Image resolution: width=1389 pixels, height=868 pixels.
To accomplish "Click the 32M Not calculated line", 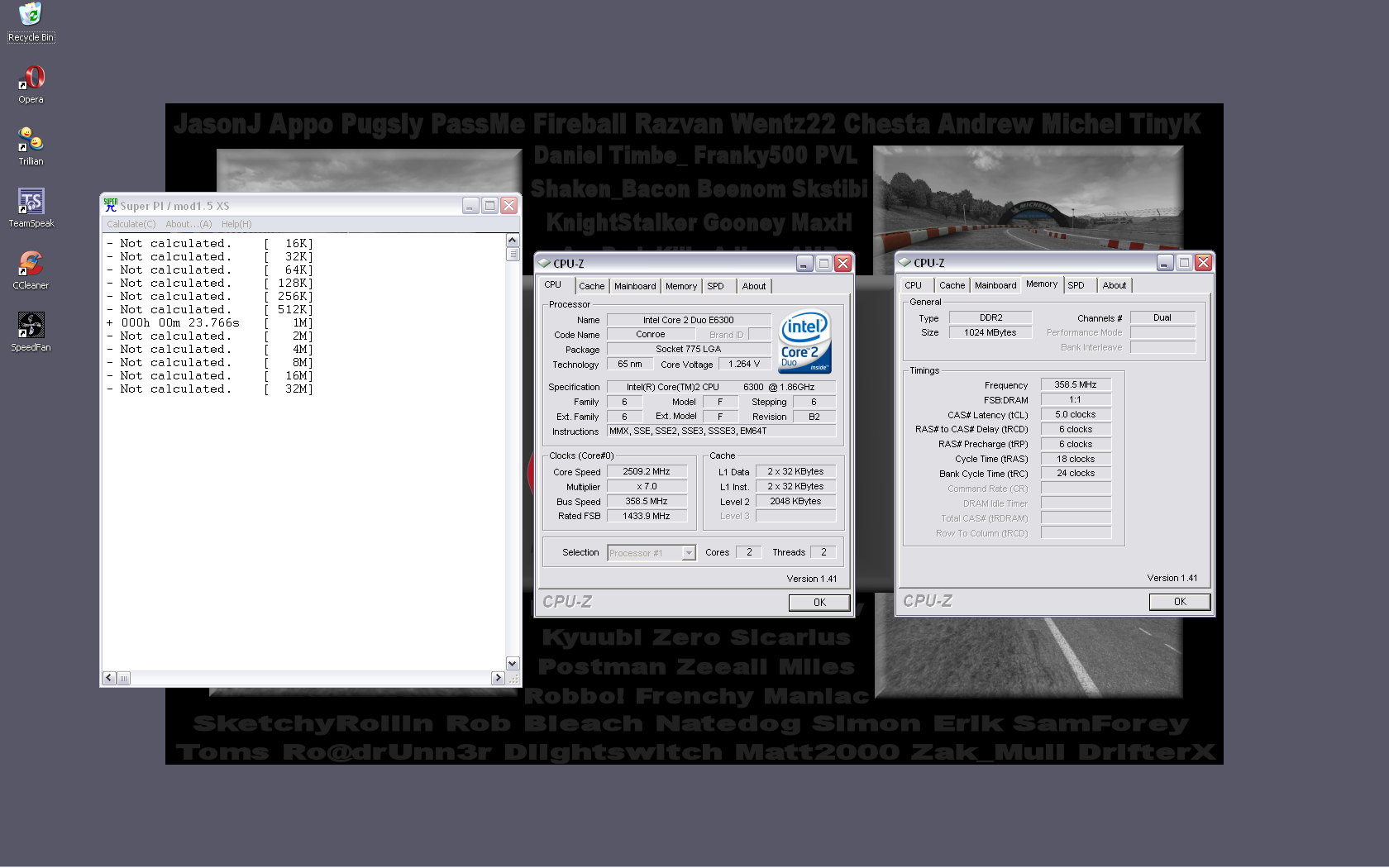I will point(209,389).
